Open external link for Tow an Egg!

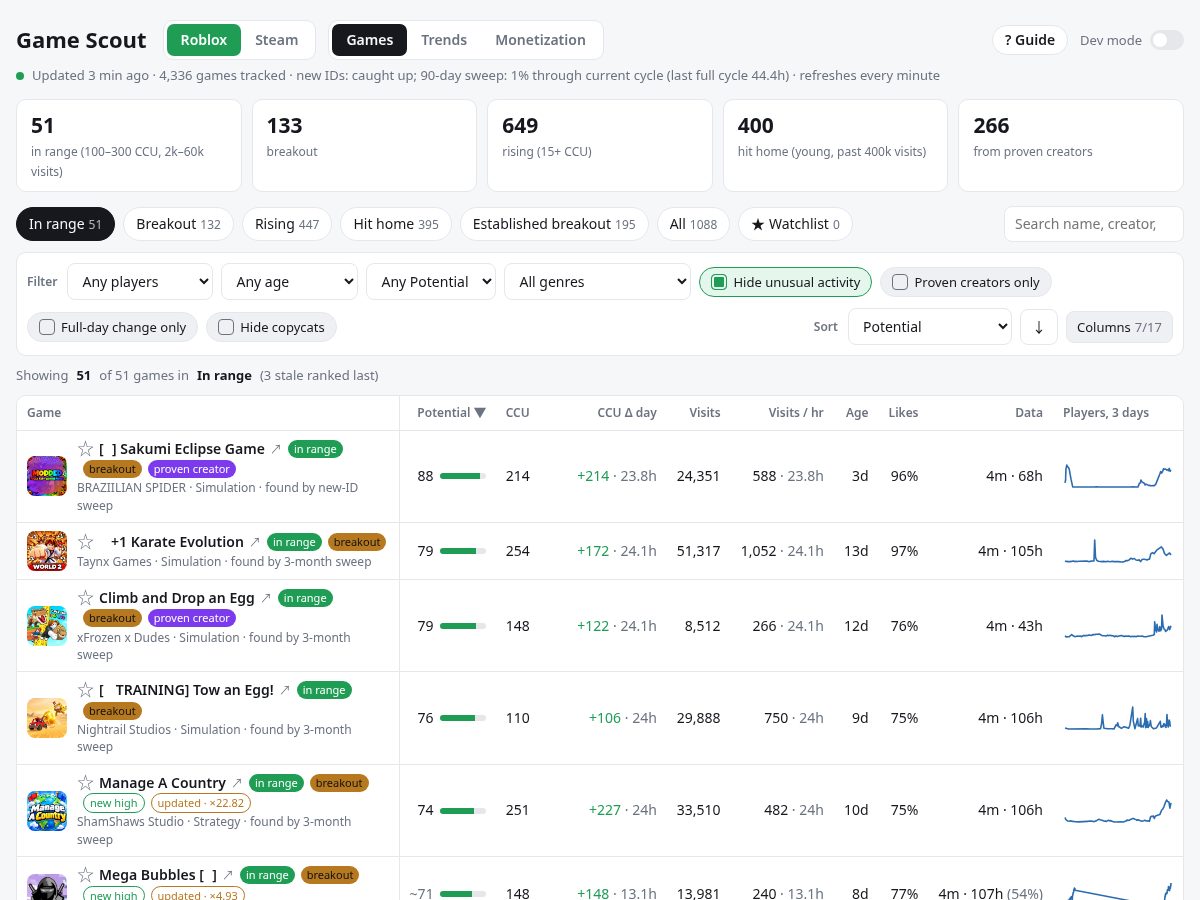285,690
